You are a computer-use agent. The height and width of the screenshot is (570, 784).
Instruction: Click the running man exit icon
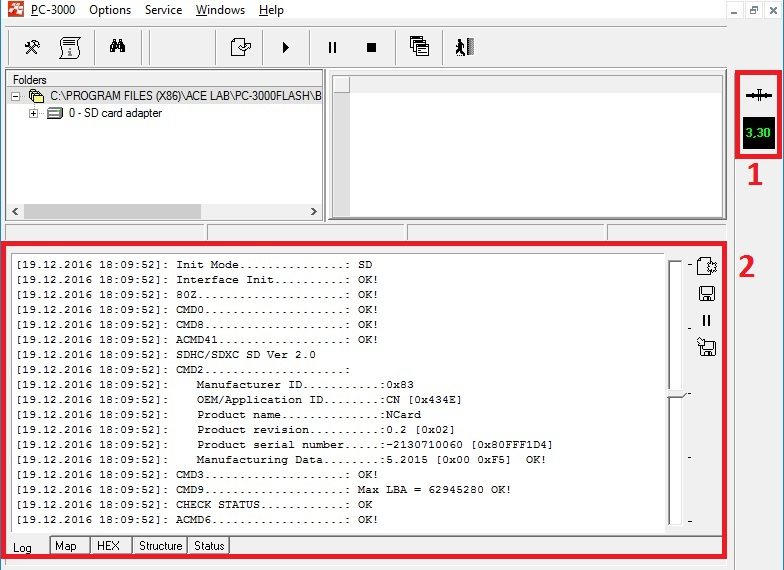[x=465, y=48]
